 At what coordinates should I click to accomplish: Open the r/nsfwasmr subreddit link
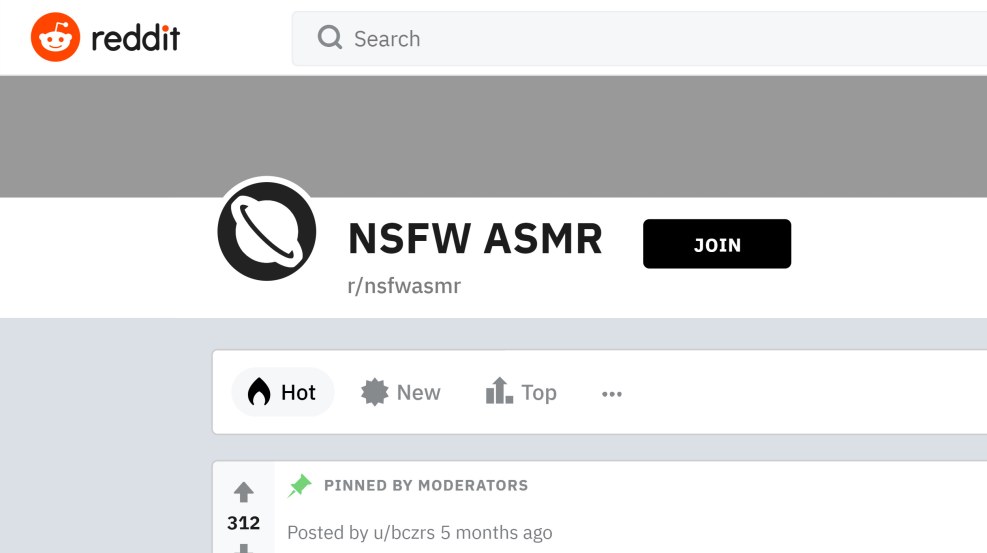404,286
